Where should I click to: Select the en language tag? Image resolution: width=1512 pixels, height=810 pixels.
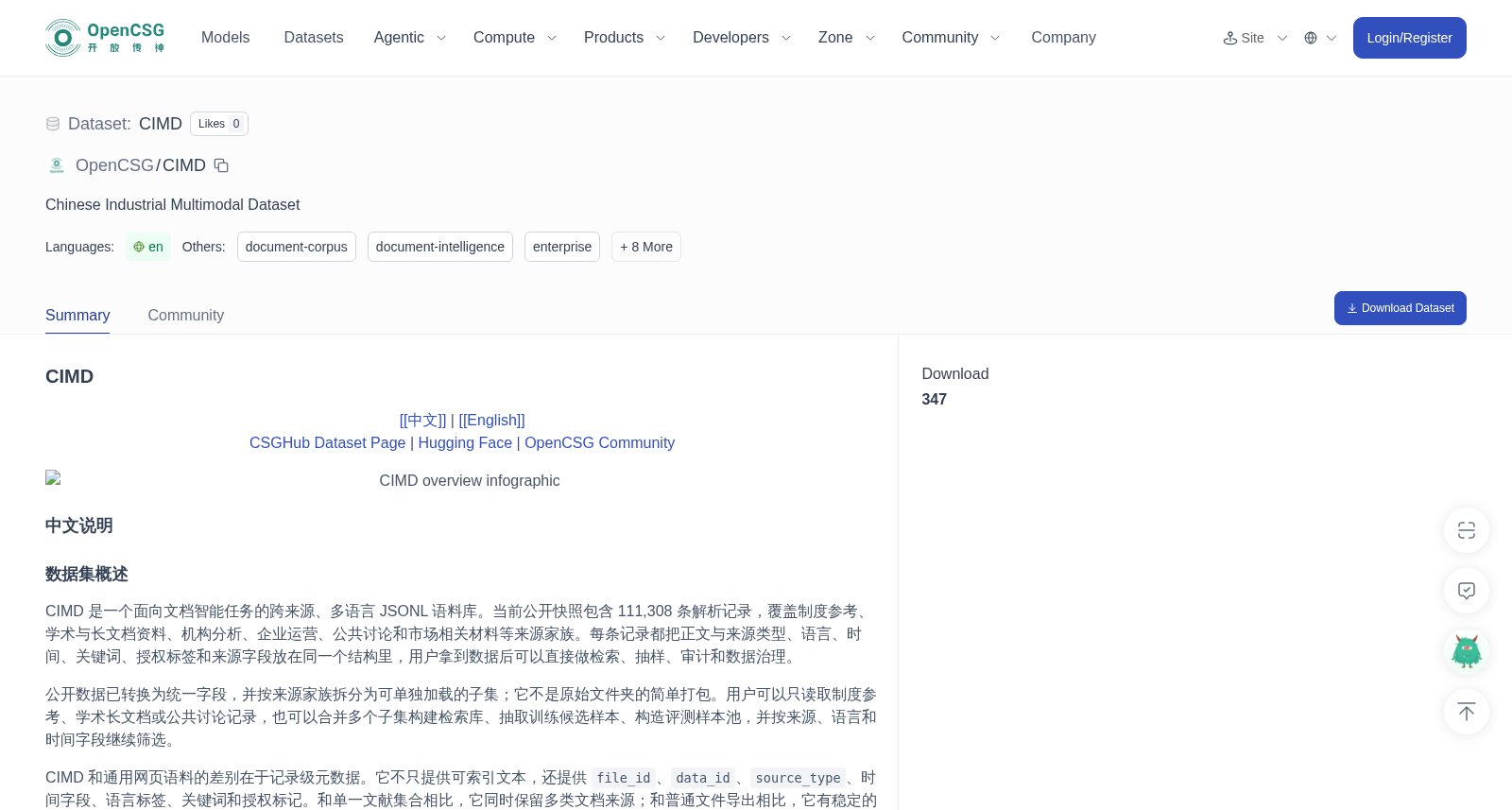click(148, 247)
